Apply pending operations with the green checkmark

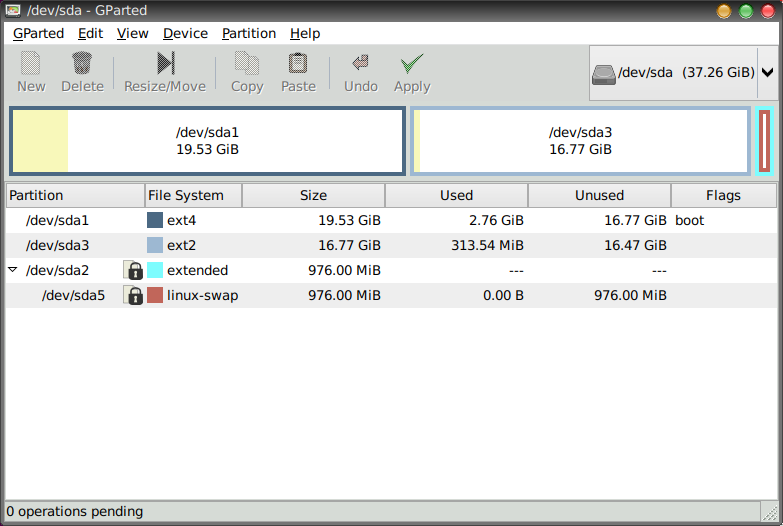[411, 64]
